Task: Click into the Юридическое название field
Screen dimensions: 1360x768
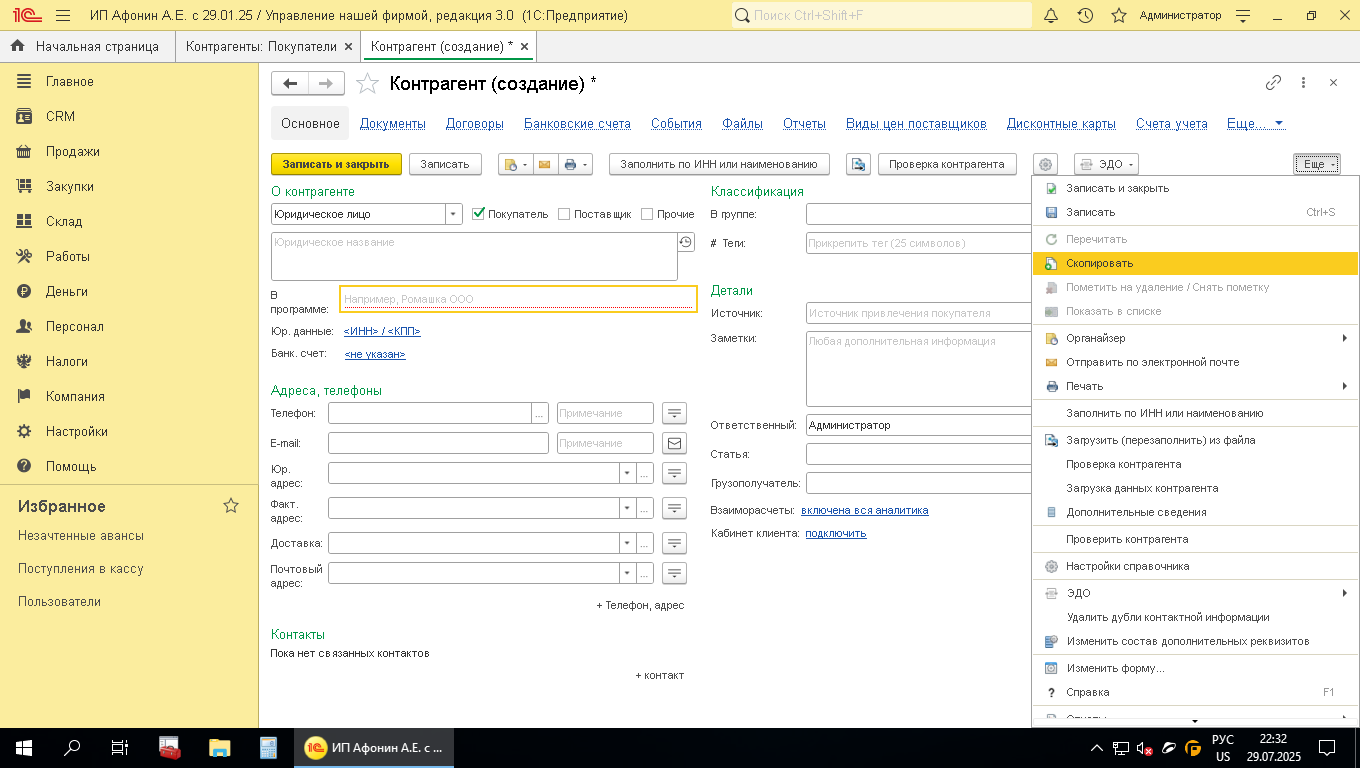Action: coord(474,257)
